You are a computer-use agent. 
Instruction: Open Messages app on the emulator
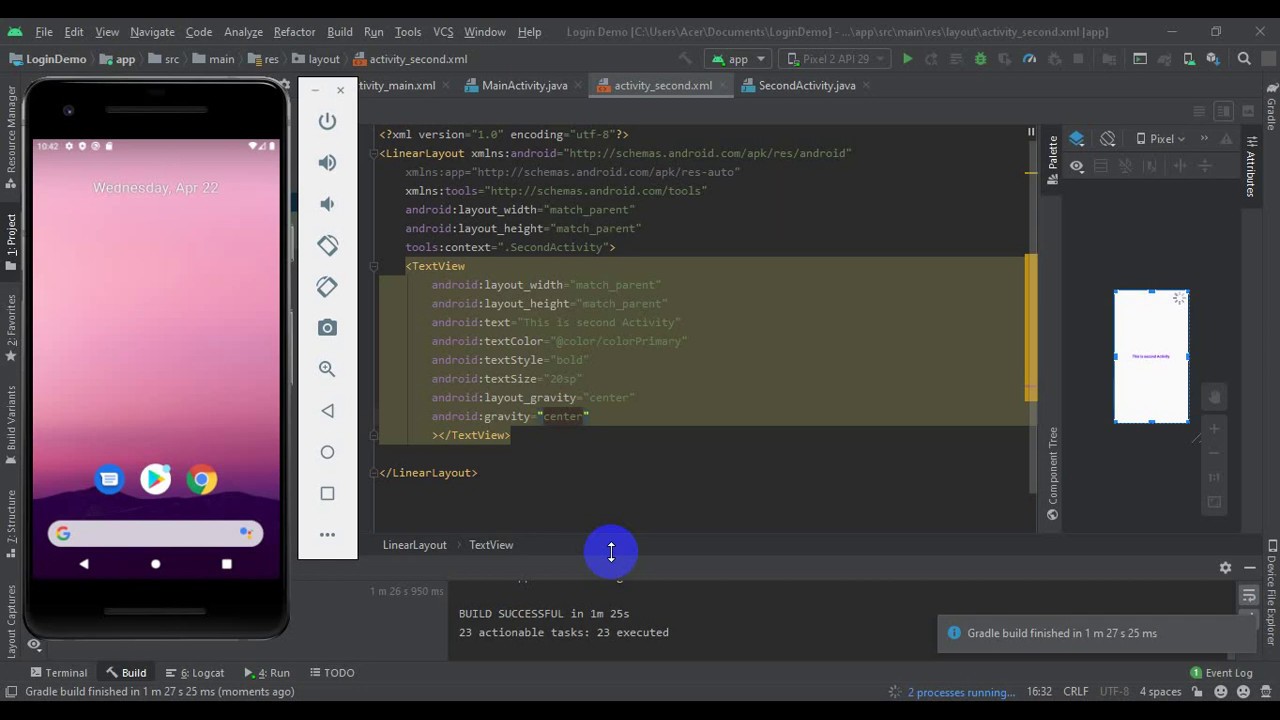109,480
